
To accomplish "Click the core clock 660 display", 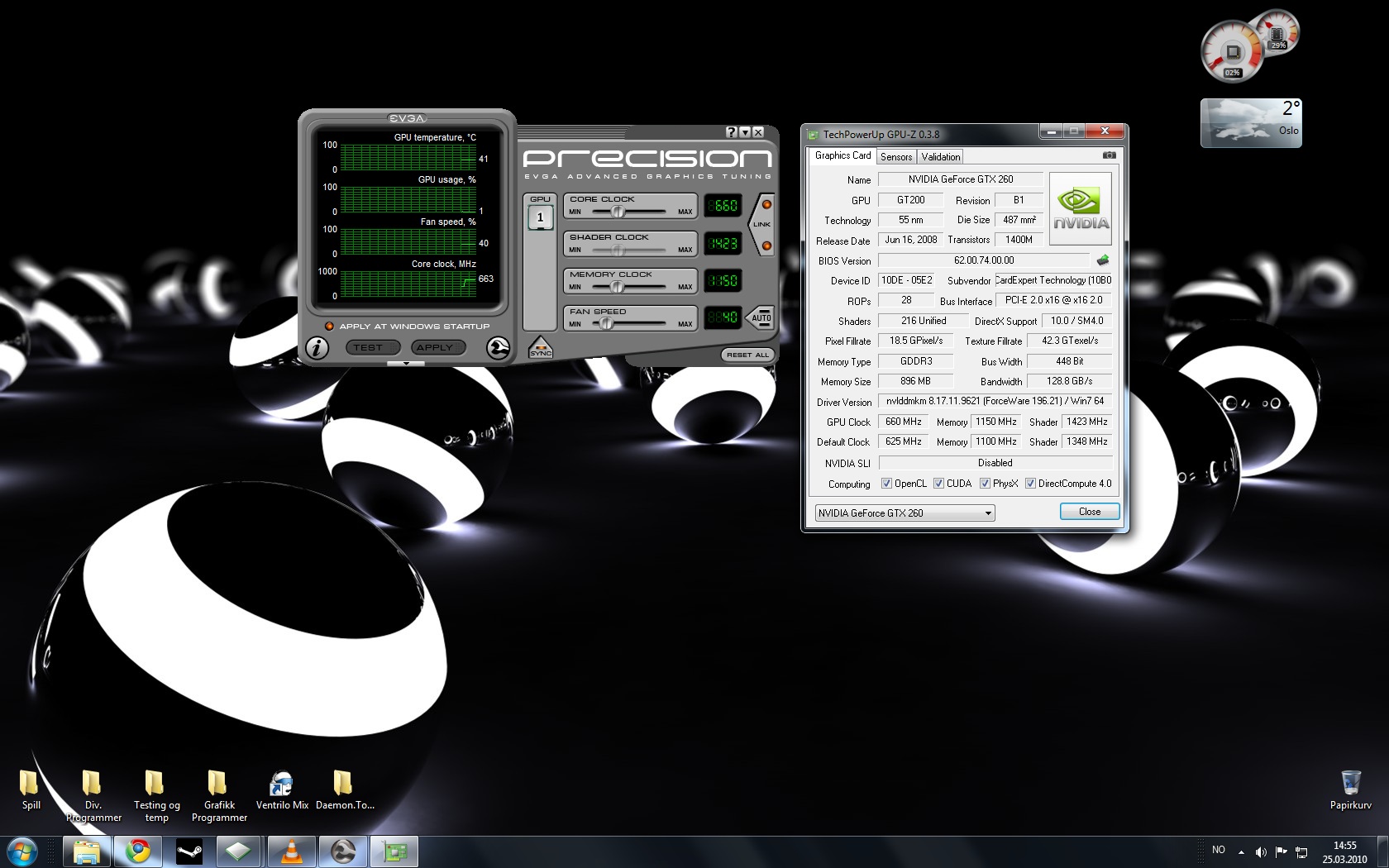I will (723, 206).
